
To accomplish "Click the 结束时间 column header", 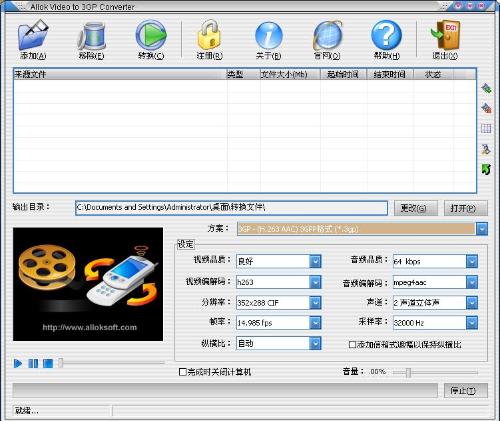I will 390,74.
